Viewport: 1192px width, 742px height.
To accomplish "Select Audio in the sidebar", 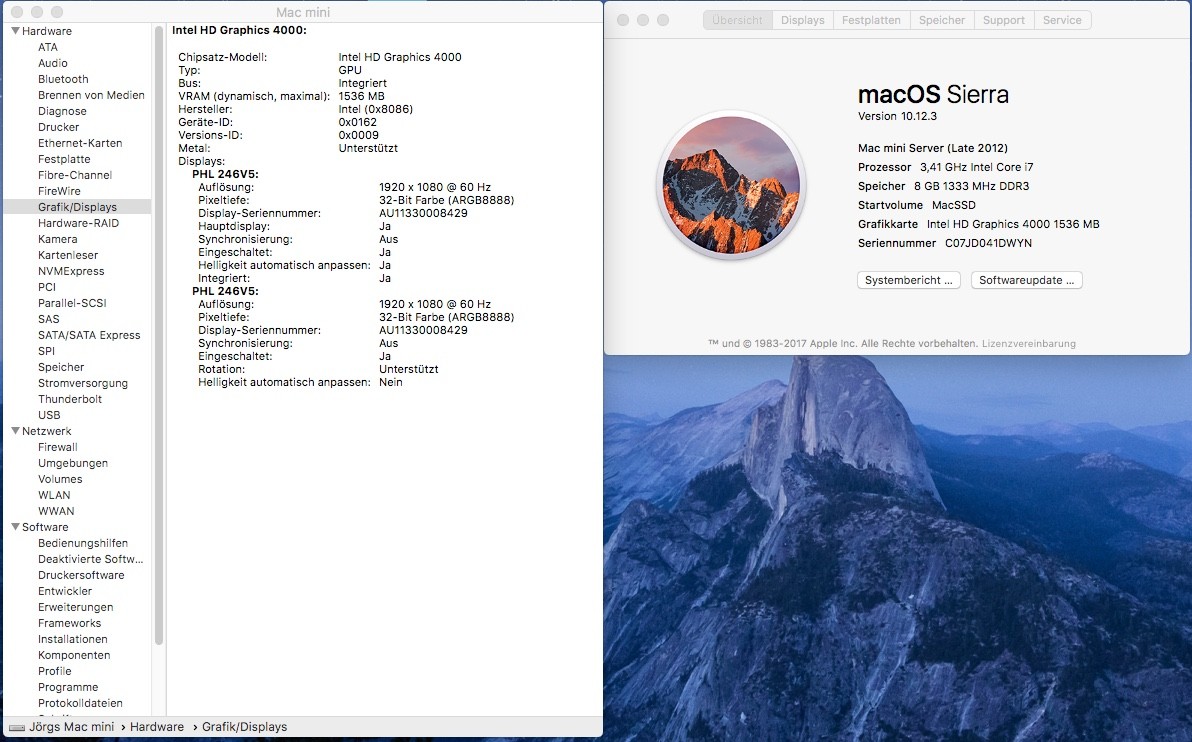I will 52,63.
